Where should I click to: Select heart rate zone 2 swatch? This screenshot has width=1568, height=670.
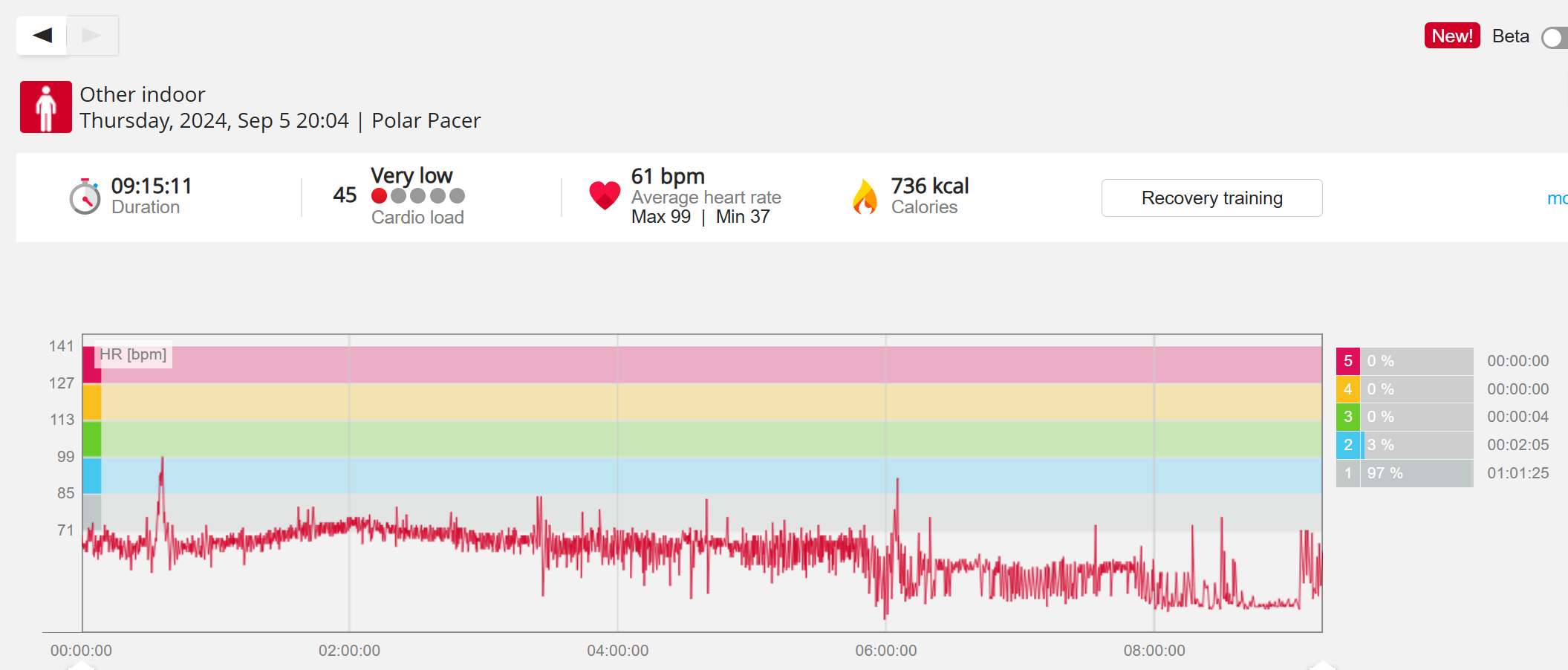tap(1347, 445)
